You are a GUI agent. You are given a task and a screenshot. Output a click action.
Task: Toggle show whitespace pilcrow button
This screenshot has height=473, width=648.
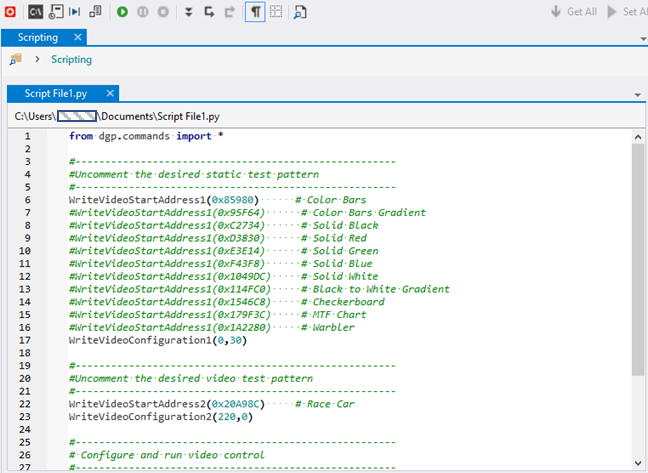256,12
